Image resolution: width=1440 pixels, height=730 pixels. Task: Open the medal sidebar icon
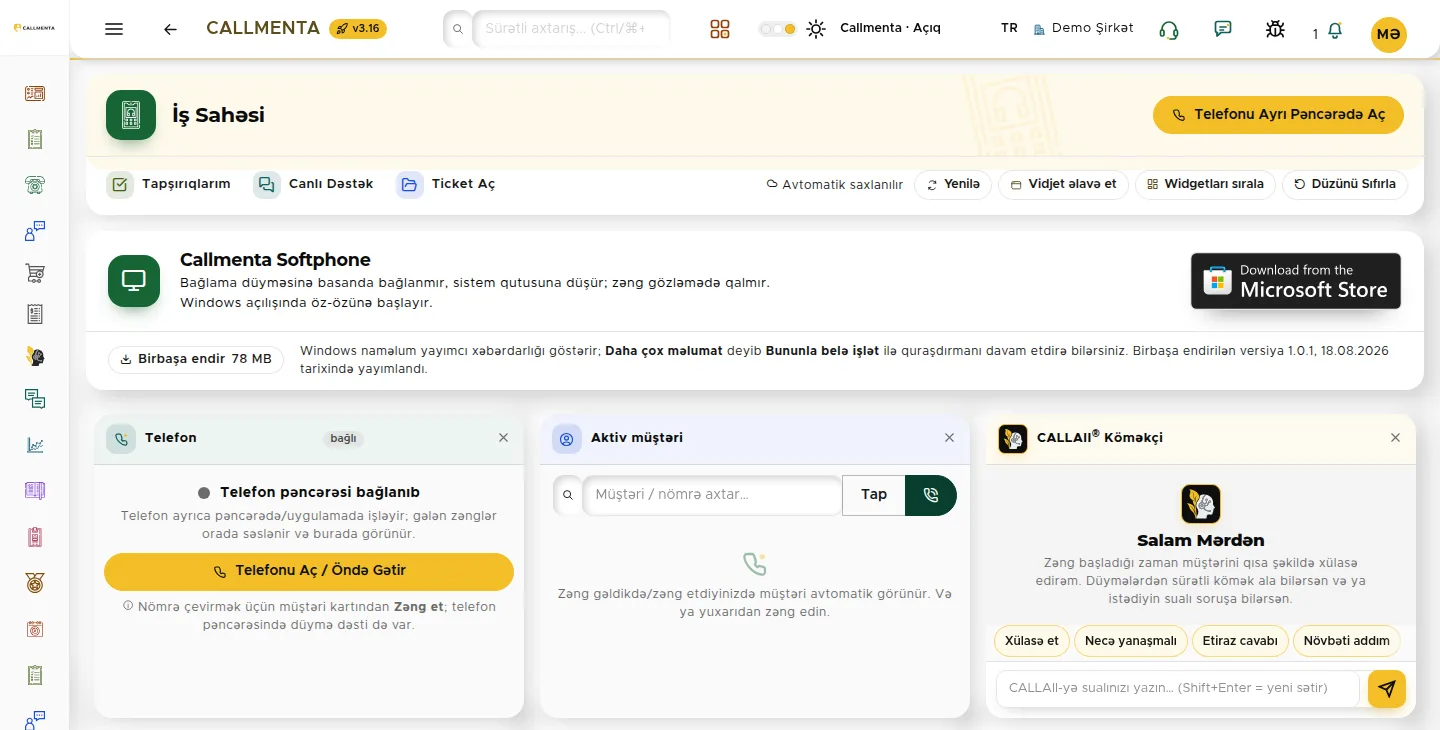pos(35,583)
